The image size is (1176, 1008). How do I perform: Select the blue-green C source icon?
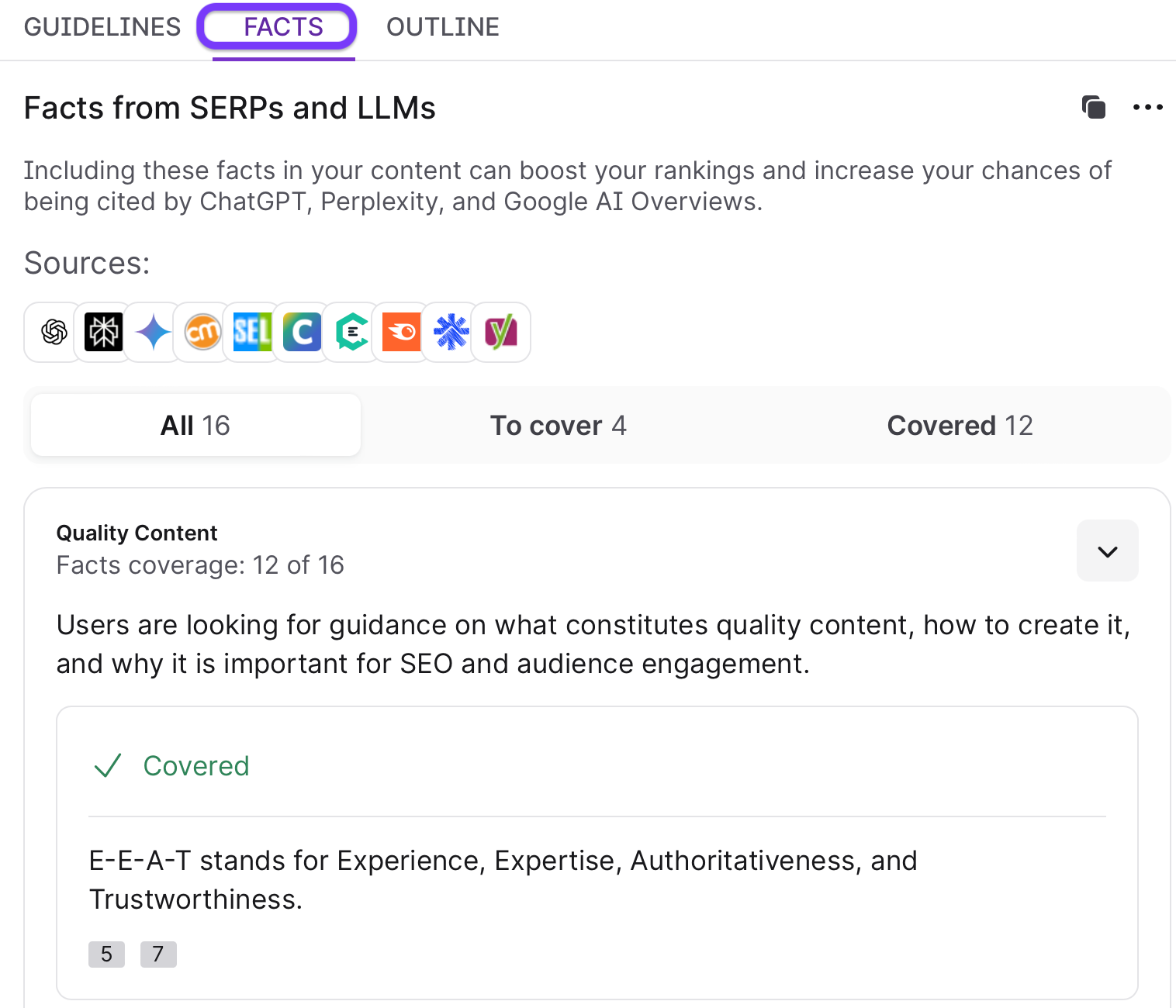[303, 333]
